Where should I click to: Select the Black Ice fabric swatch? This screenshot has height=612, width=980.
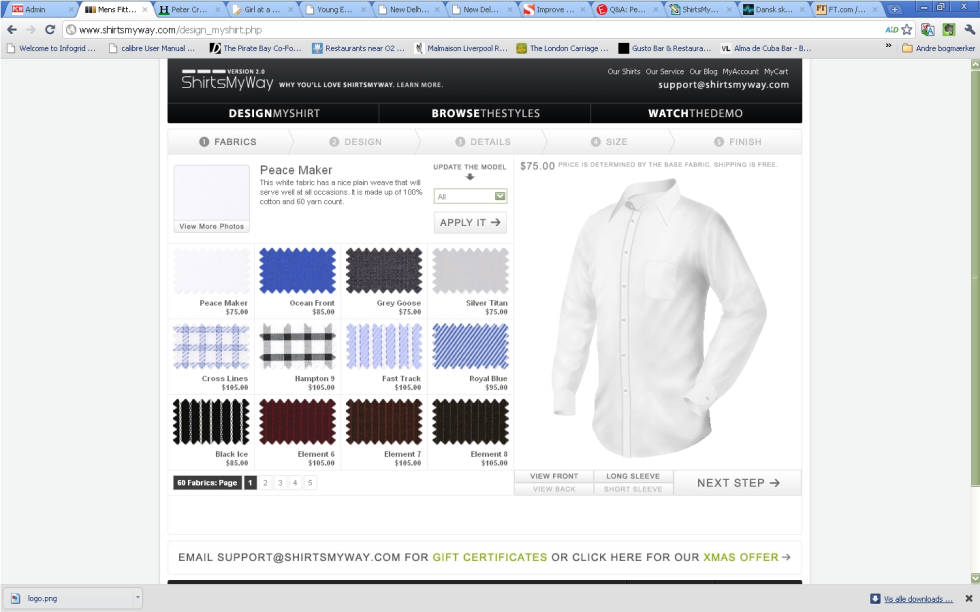click(211, 422)
